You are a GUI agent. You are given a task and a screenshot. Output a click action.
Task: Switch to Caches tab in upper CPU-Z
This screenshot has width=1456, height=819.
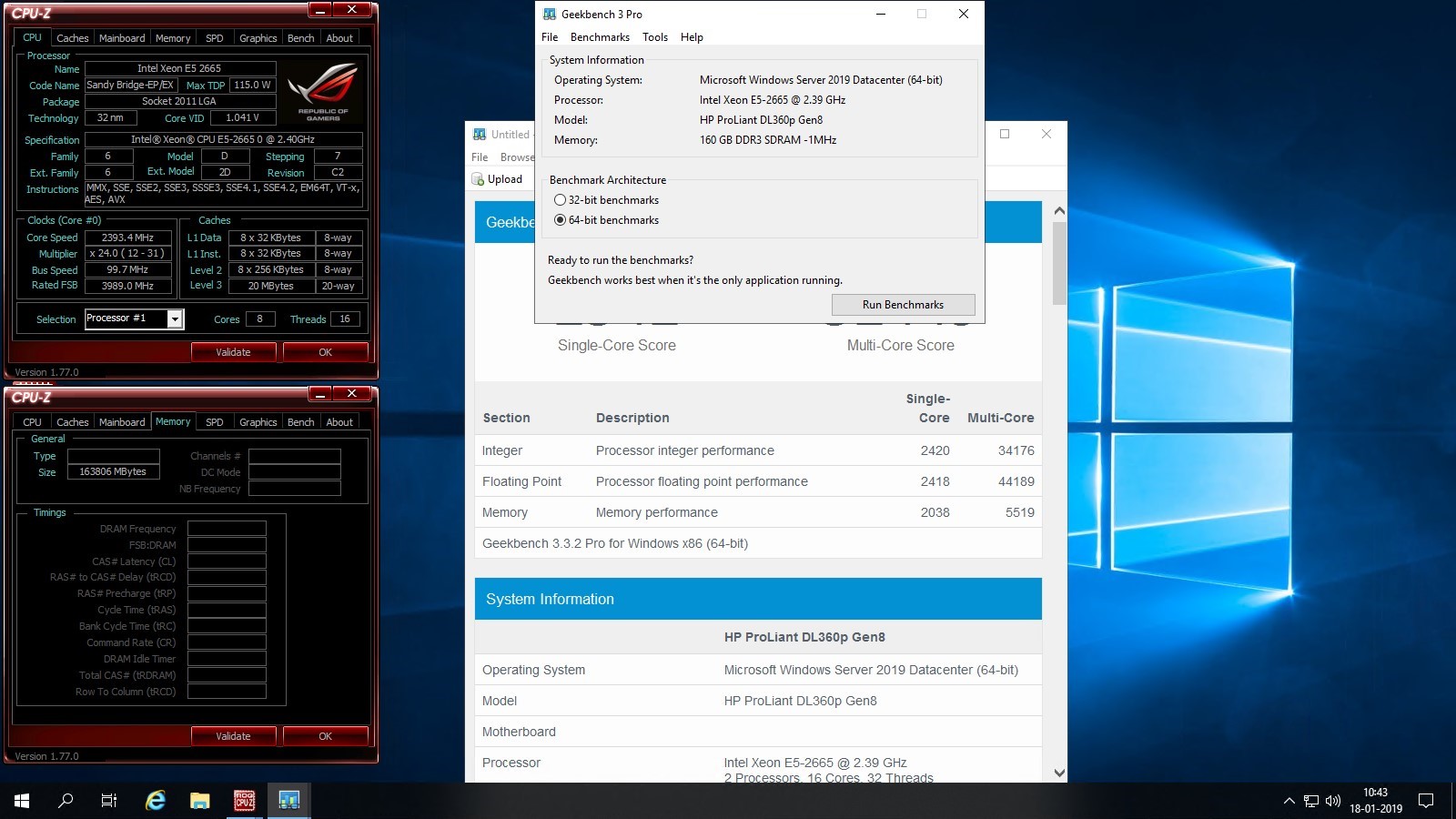73,38
